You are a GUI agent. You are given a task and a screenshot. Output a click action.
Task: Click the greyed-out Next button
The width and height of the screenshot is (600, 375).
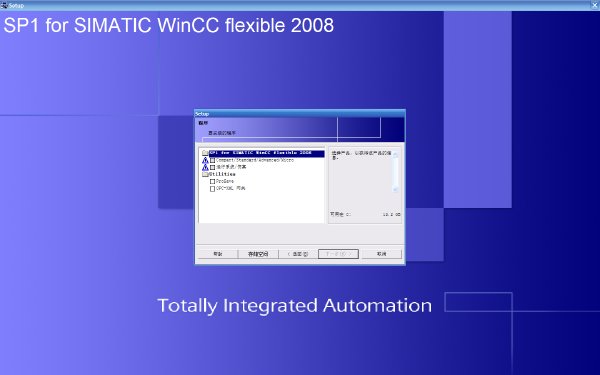pos(338,254)
